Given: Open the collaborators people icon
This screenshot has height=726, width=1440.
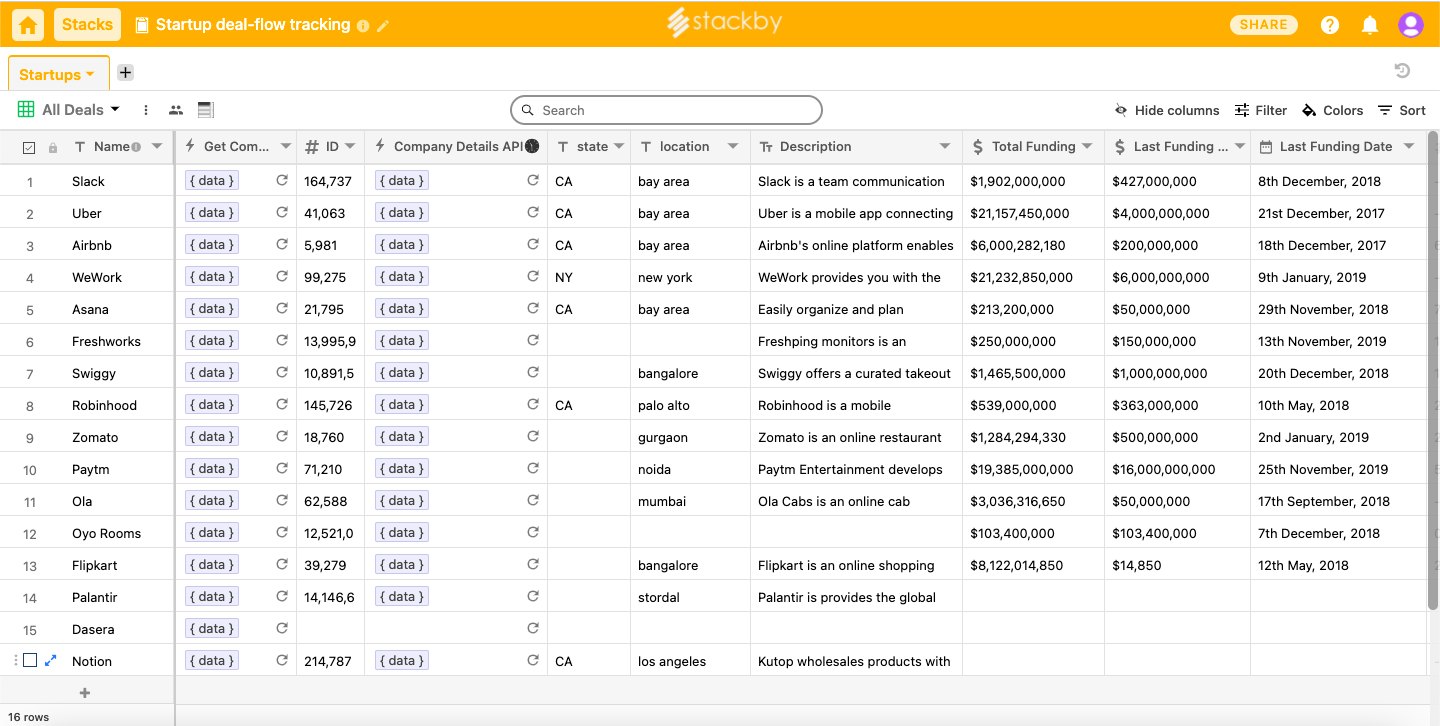Looking at the screenshot, I should (176, 110).
